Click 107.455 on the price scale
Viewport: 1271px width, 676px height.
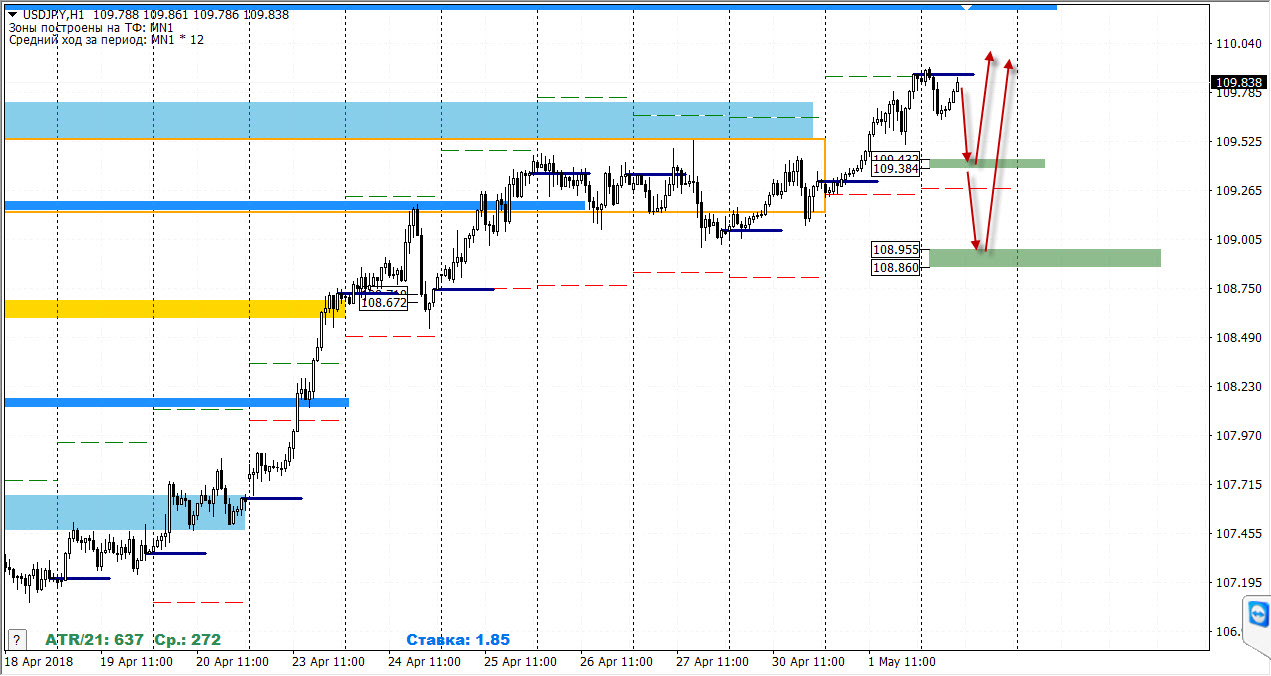click(x=1239, y=534)
